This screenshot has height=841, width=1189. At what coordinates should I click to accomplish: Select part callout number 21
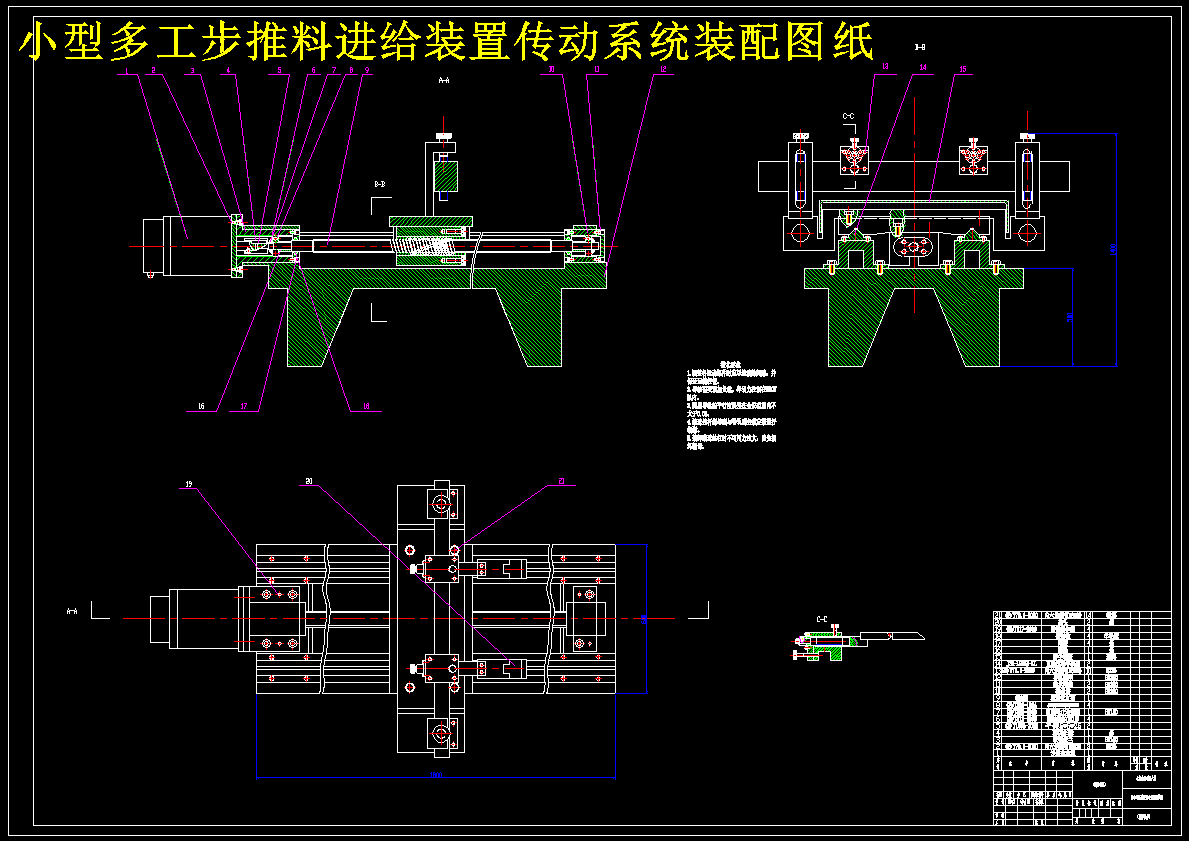[560, 481]
